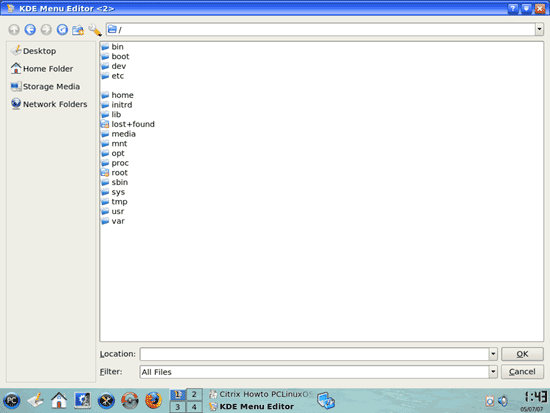This screenshot has height=413, width=550.
Task: Switch to Citrix Howto PCLinuxOS task
Action: pos(261,394)
